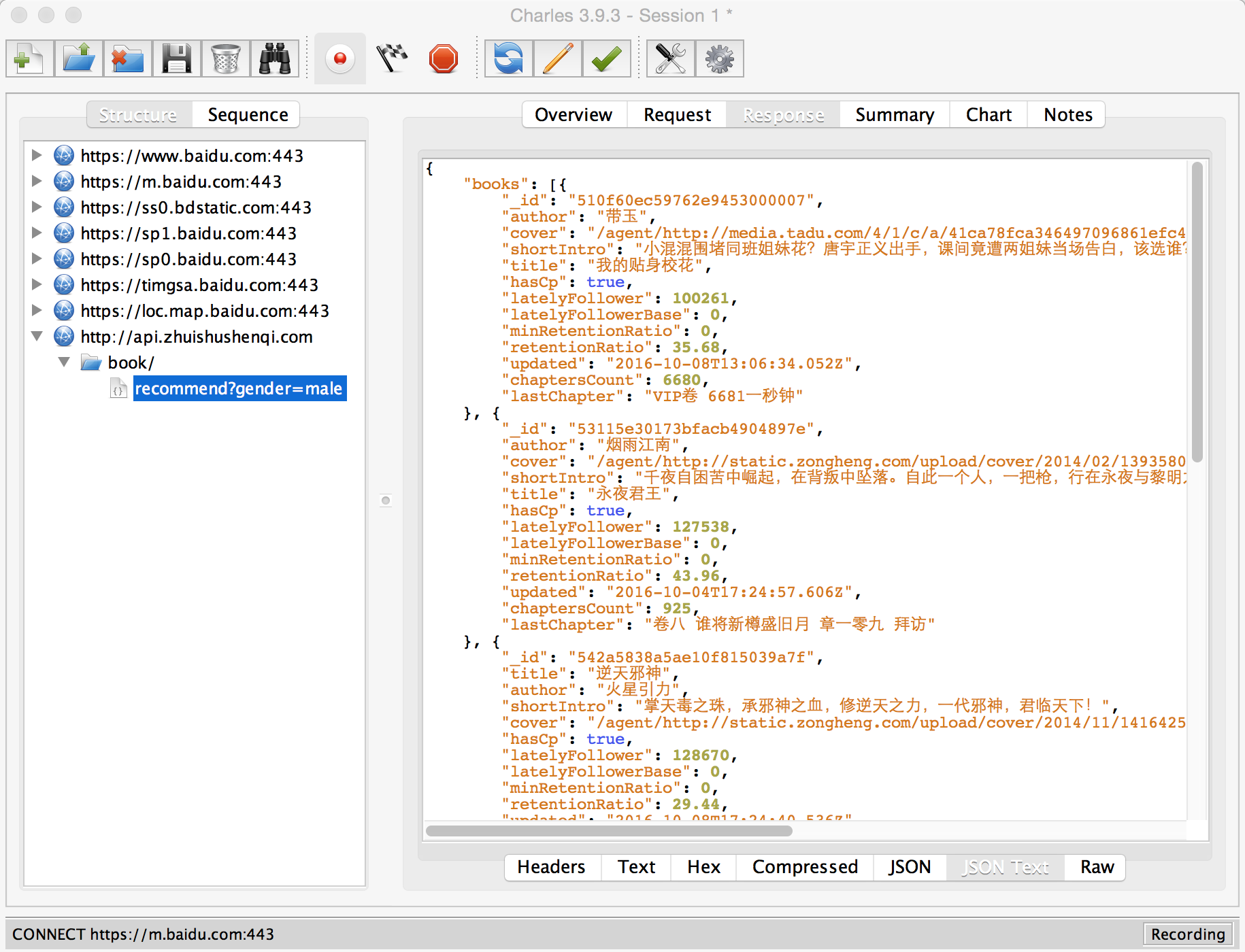This screenshot has width=1245, height=952.
Task: Open Find with binoculars icon
Action: click(275, 59)
